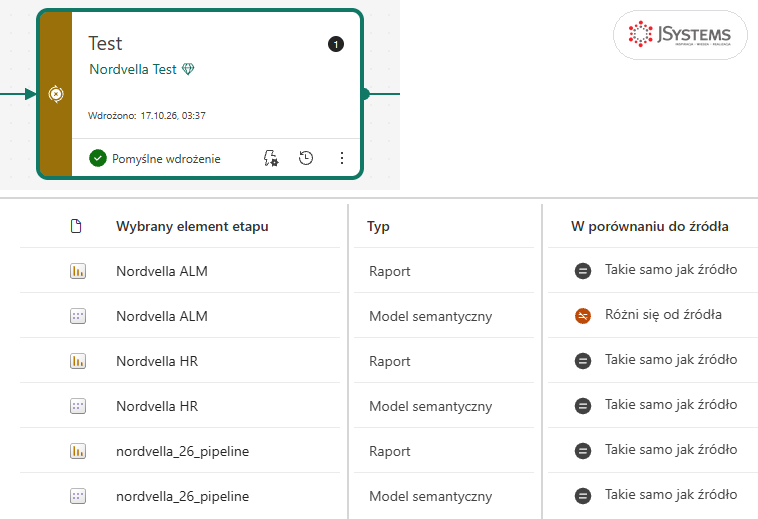Click the Test stage title
Viewport: 758px width, 519px height.
click(105, 43)
